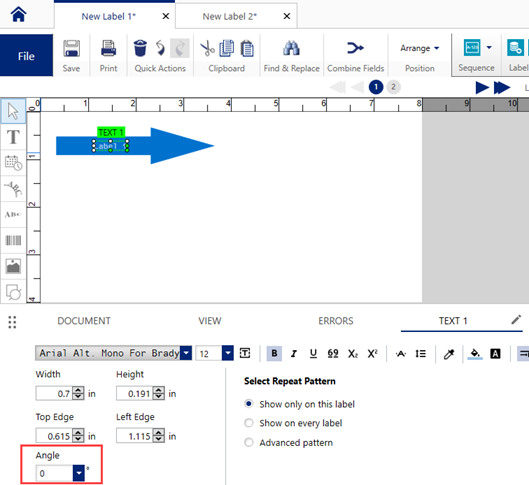Click the Combine Fields icon
529x485 pixels.
coord(355,48)
